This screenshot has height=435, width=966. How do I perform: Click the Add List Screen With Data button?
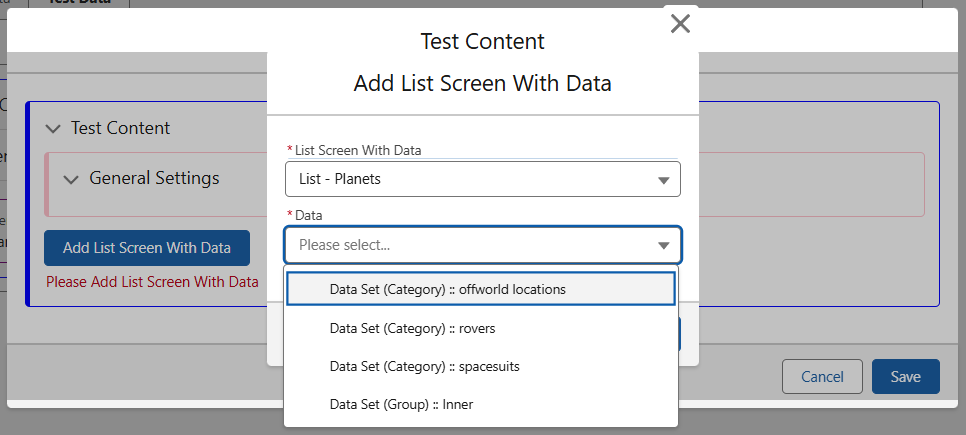point(147,248)
